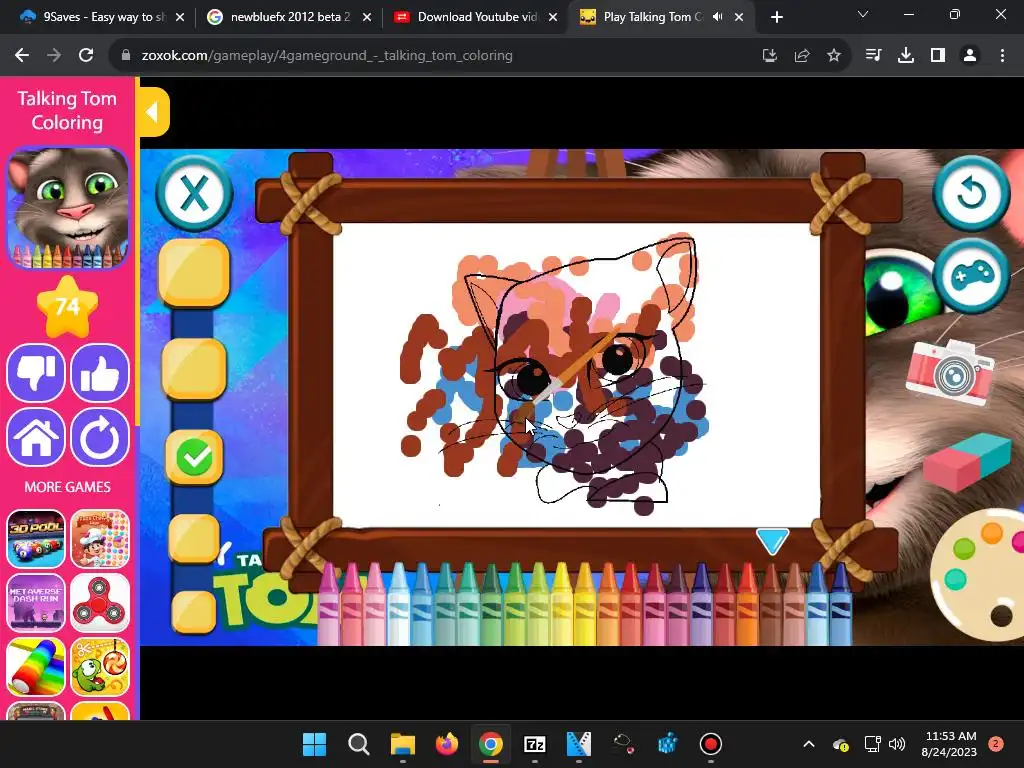Screen dimensions: 1024x768
Task: Open Chrome downloads icon
Action: tap(906, 56)
